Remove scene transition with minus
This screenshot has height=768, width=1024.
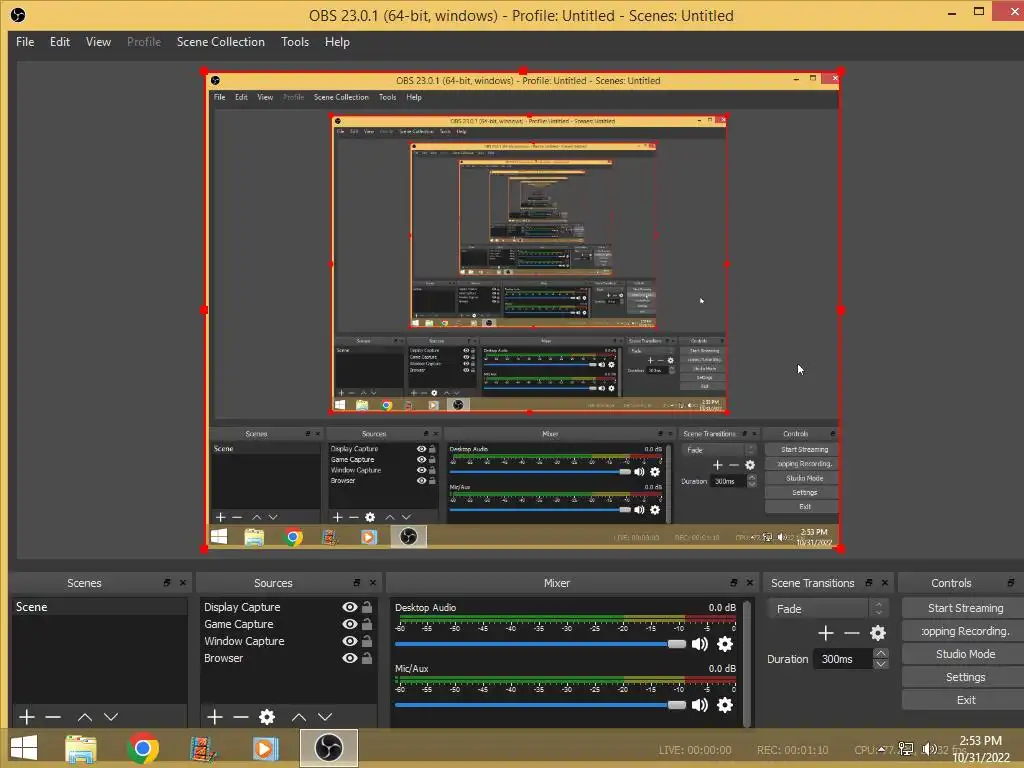coord(852,633)
